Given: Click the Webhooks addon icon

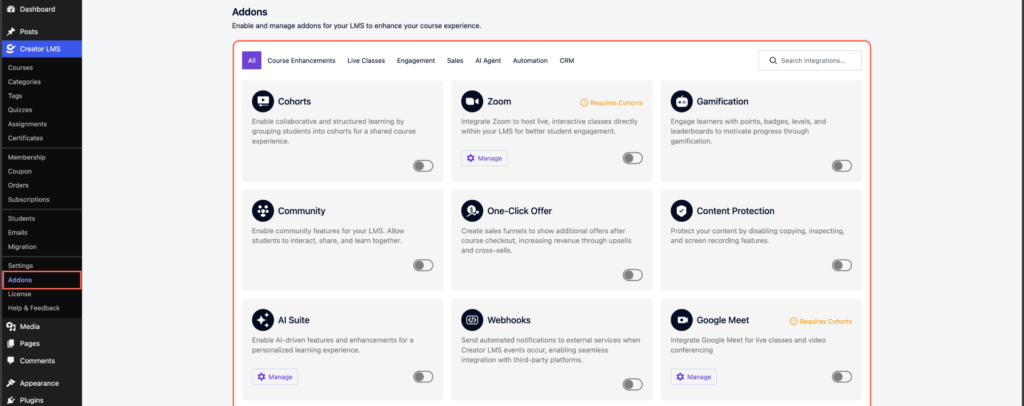Looking at the screenshot, I should (472, 320).
